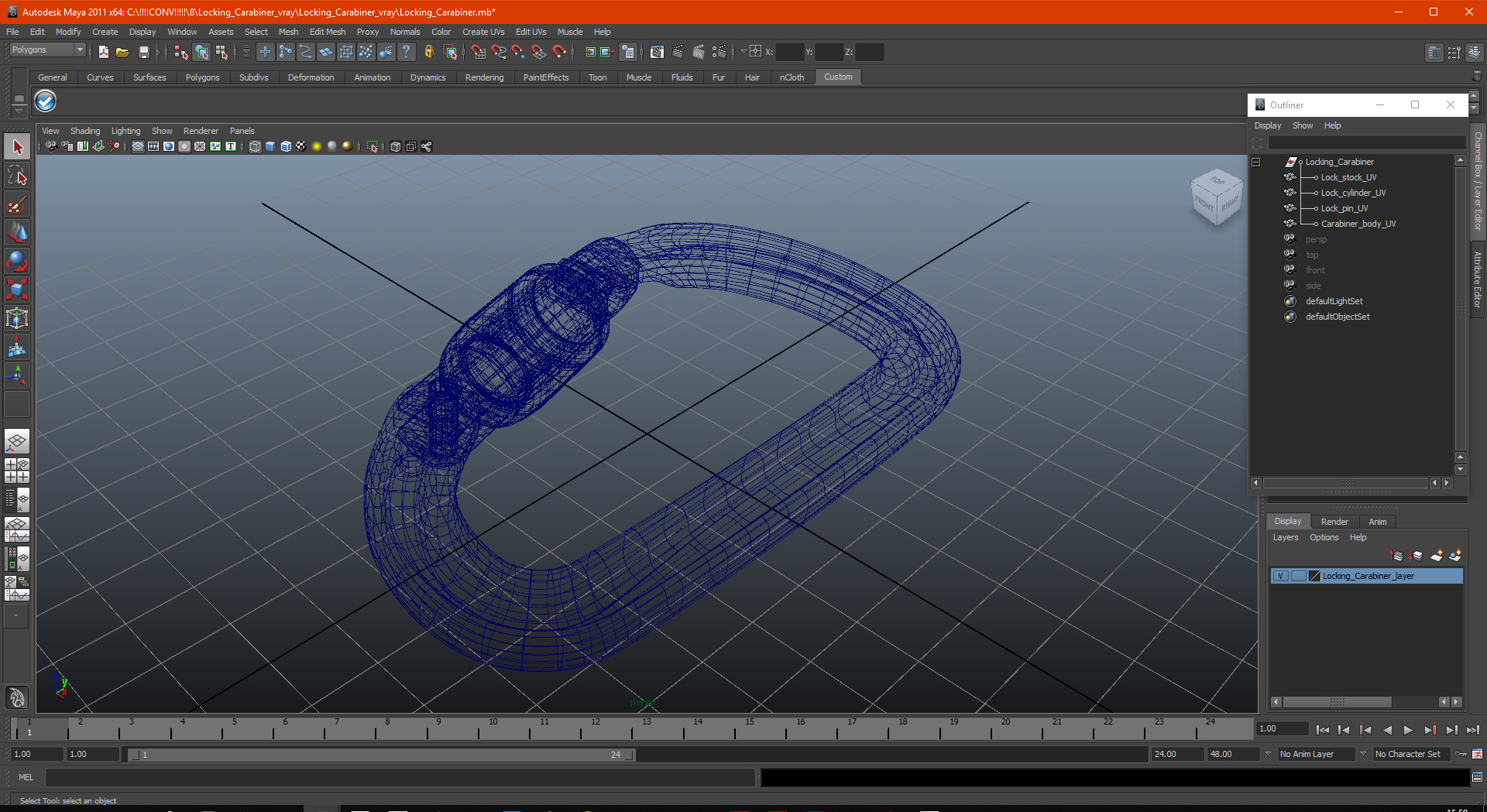1487x812 pixels.
Task: Click the blue checkmark shelf icon
Action: pyautogui.click(x=46, y=101)
